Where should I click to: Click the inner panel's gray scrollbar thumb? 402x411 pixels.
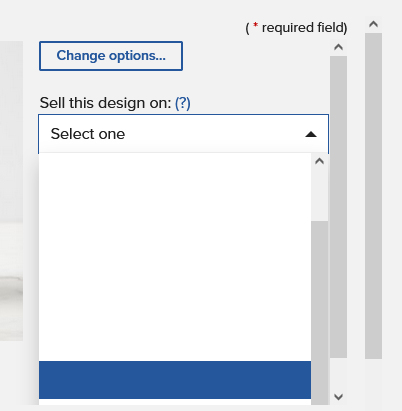(x=338, y=207)
